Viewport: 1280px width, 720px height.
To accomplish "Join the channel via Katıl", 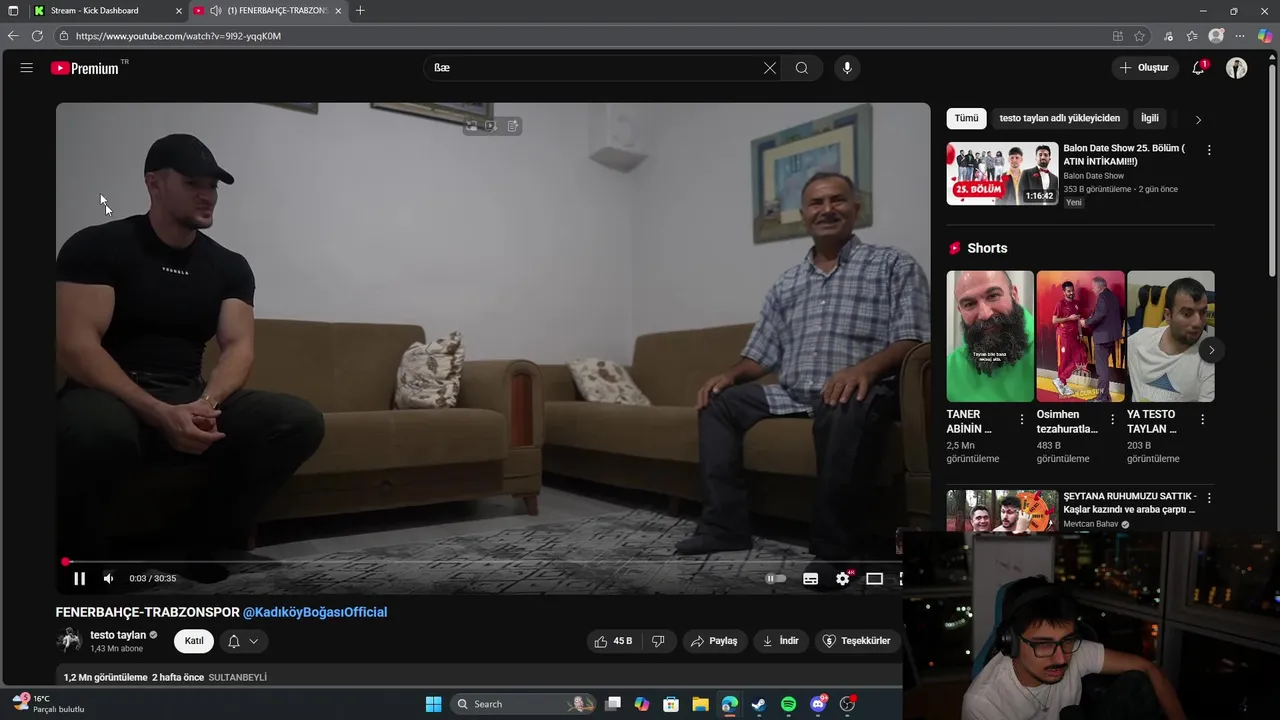I will pyautogui.click(x=194, y=641).
